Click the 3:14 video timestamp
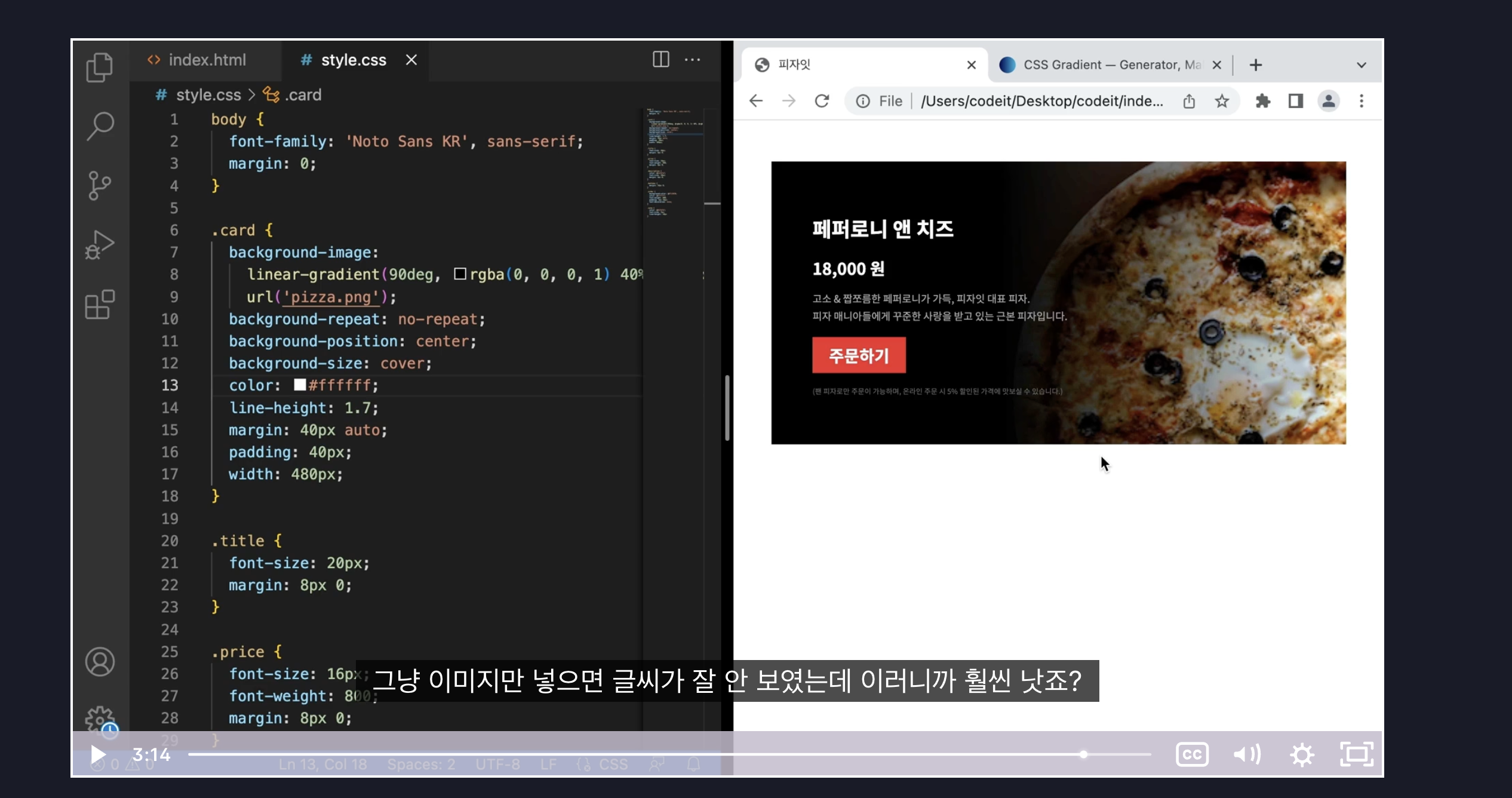This screenshot has width=1512, height=798. coord(152,754)
